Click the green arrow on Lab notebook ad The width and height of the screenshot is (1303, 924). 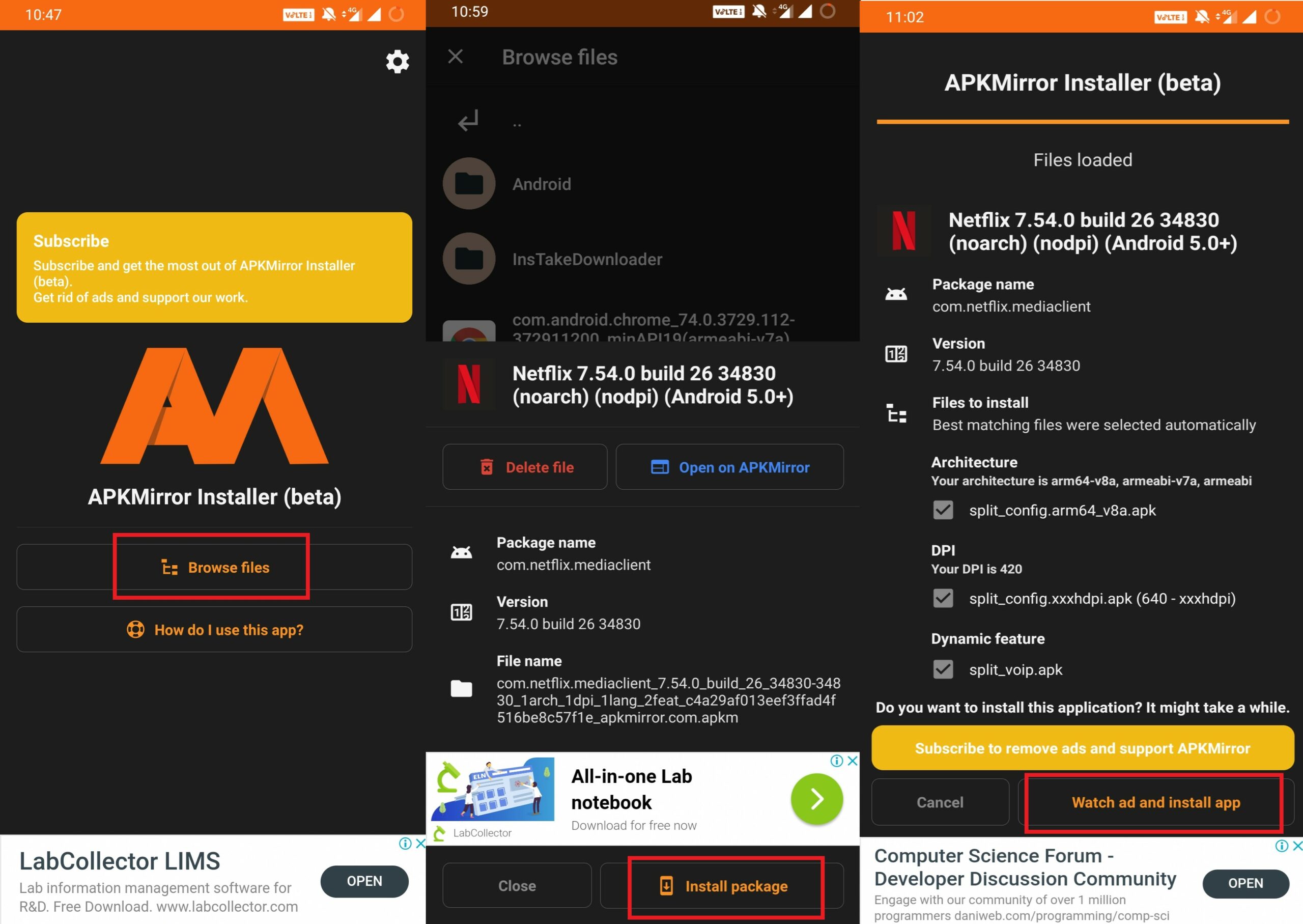pos(817,799)
